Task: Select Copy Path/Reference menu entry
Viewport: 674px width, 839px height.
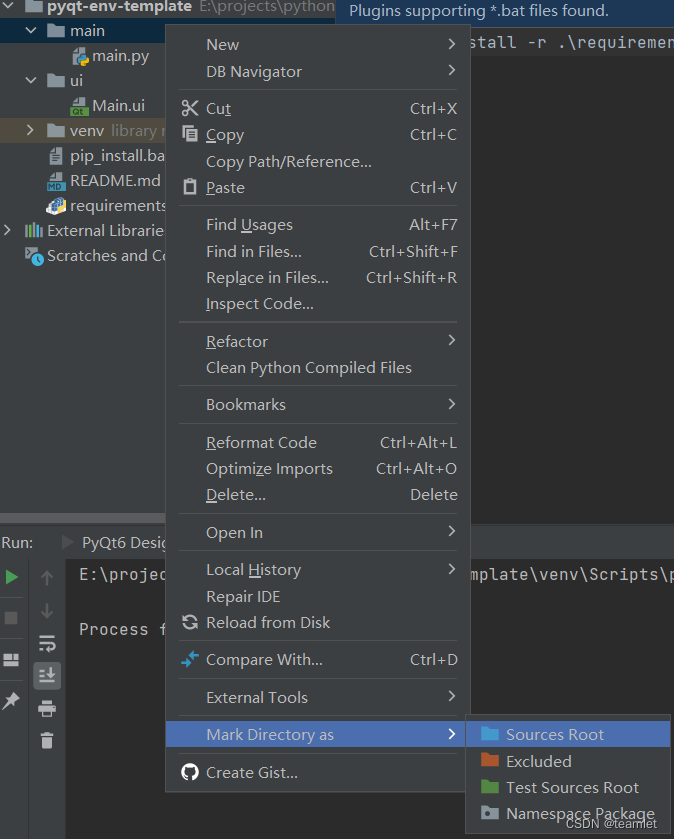Action: [x=318, y=162]
